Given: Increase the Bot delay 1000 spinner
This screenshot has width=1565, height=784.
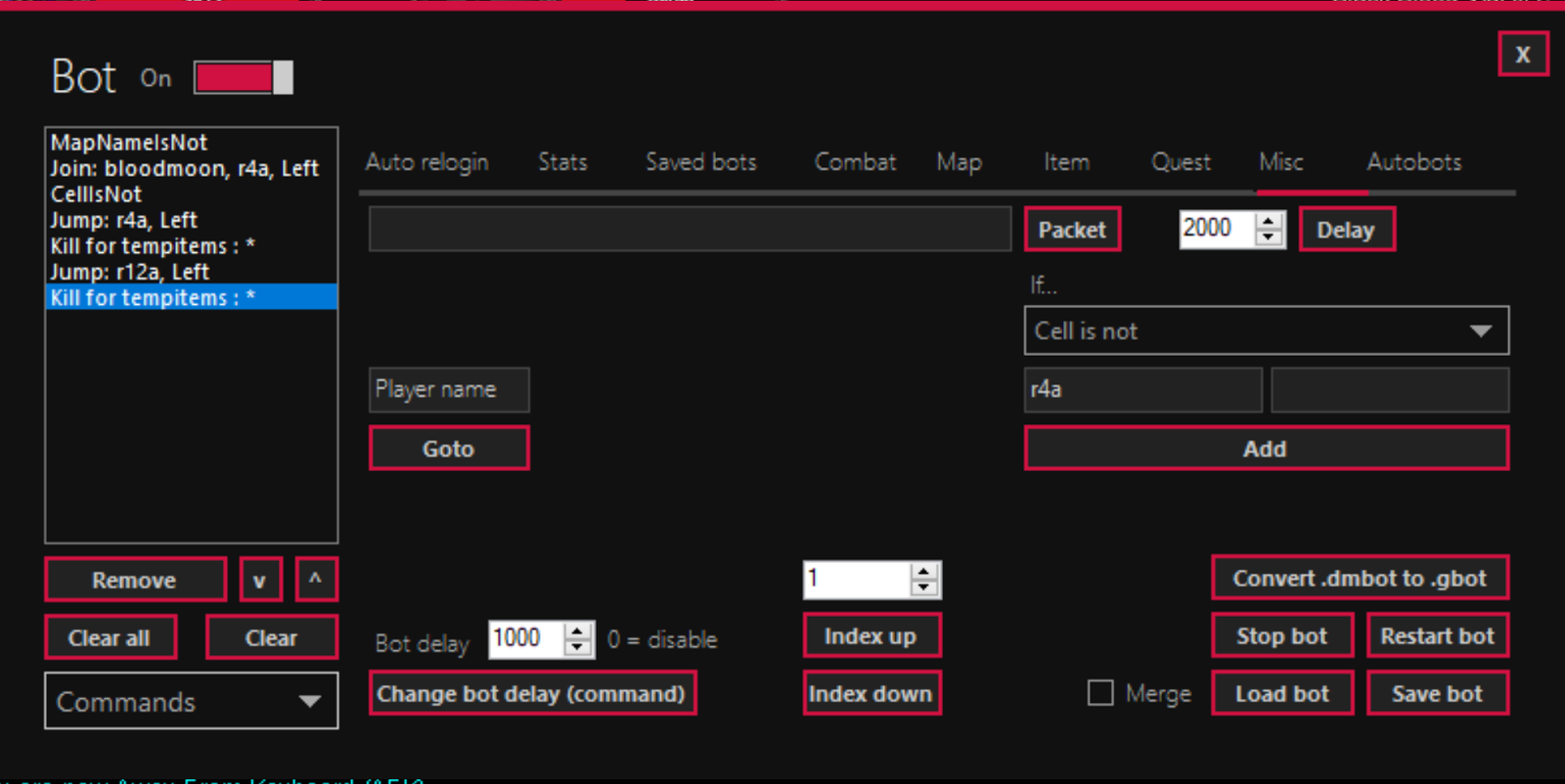Looking at the screenshot, I should 579,632.
